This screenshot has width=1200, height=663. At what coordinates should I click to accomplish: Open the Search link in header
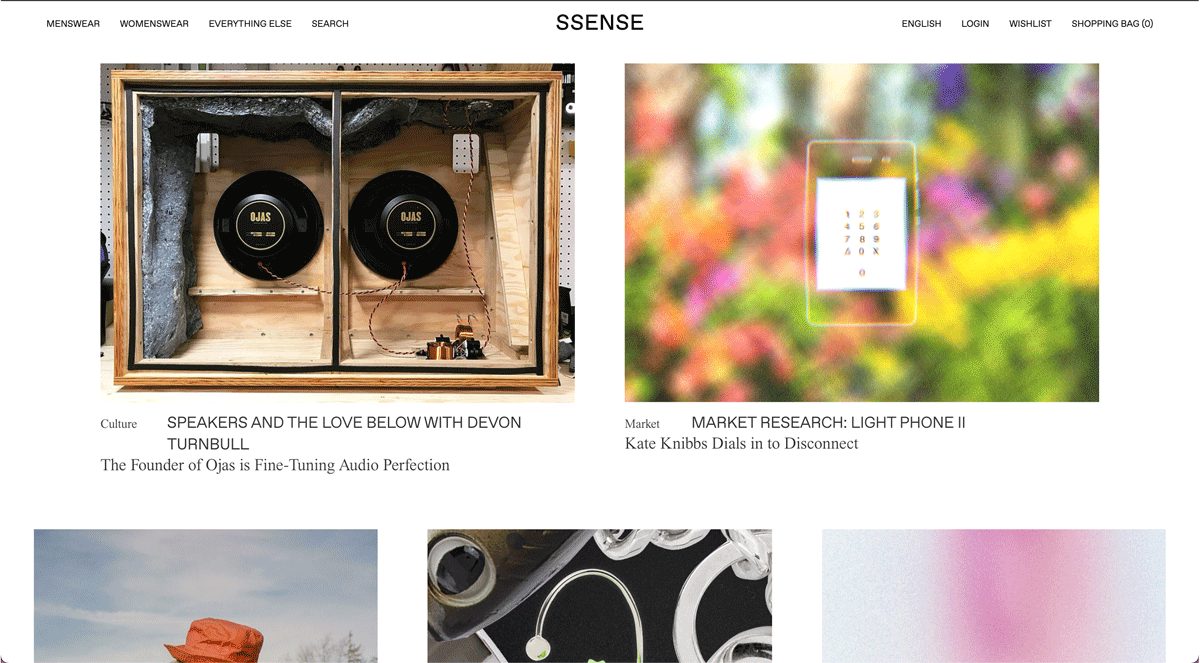(330, 24)
